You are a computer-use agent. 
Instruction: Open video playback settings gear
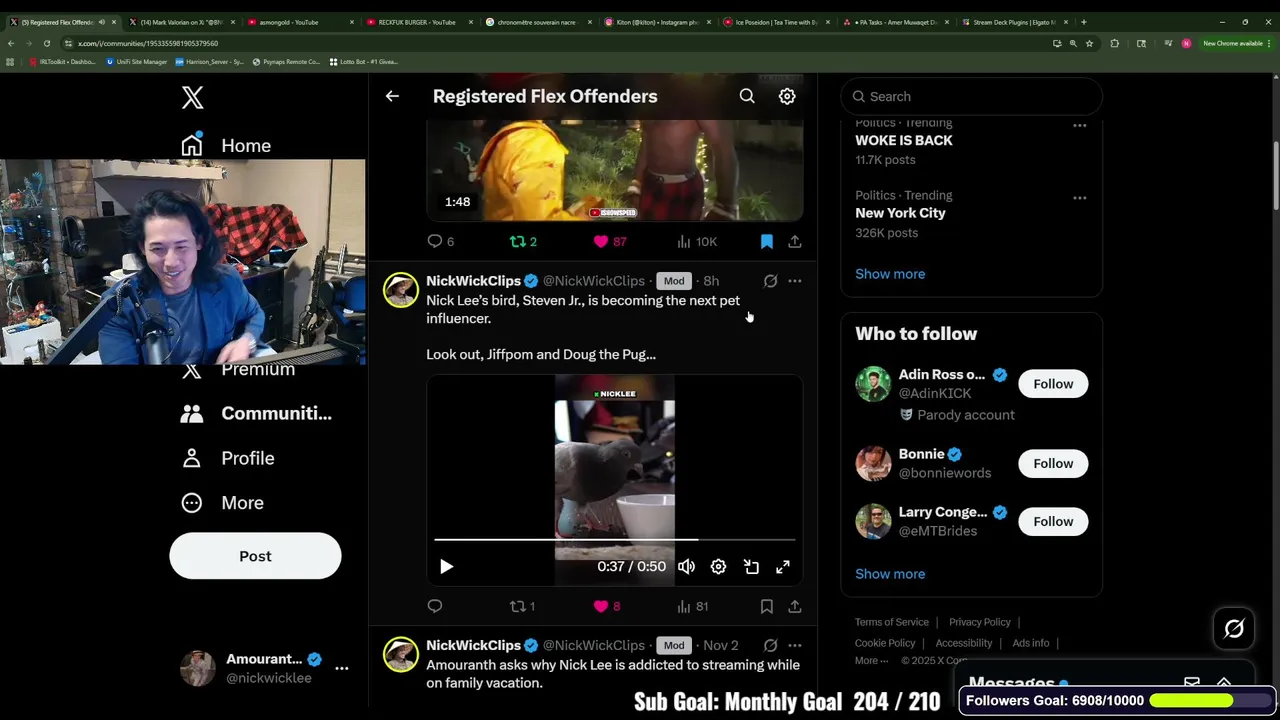(718, 567)
